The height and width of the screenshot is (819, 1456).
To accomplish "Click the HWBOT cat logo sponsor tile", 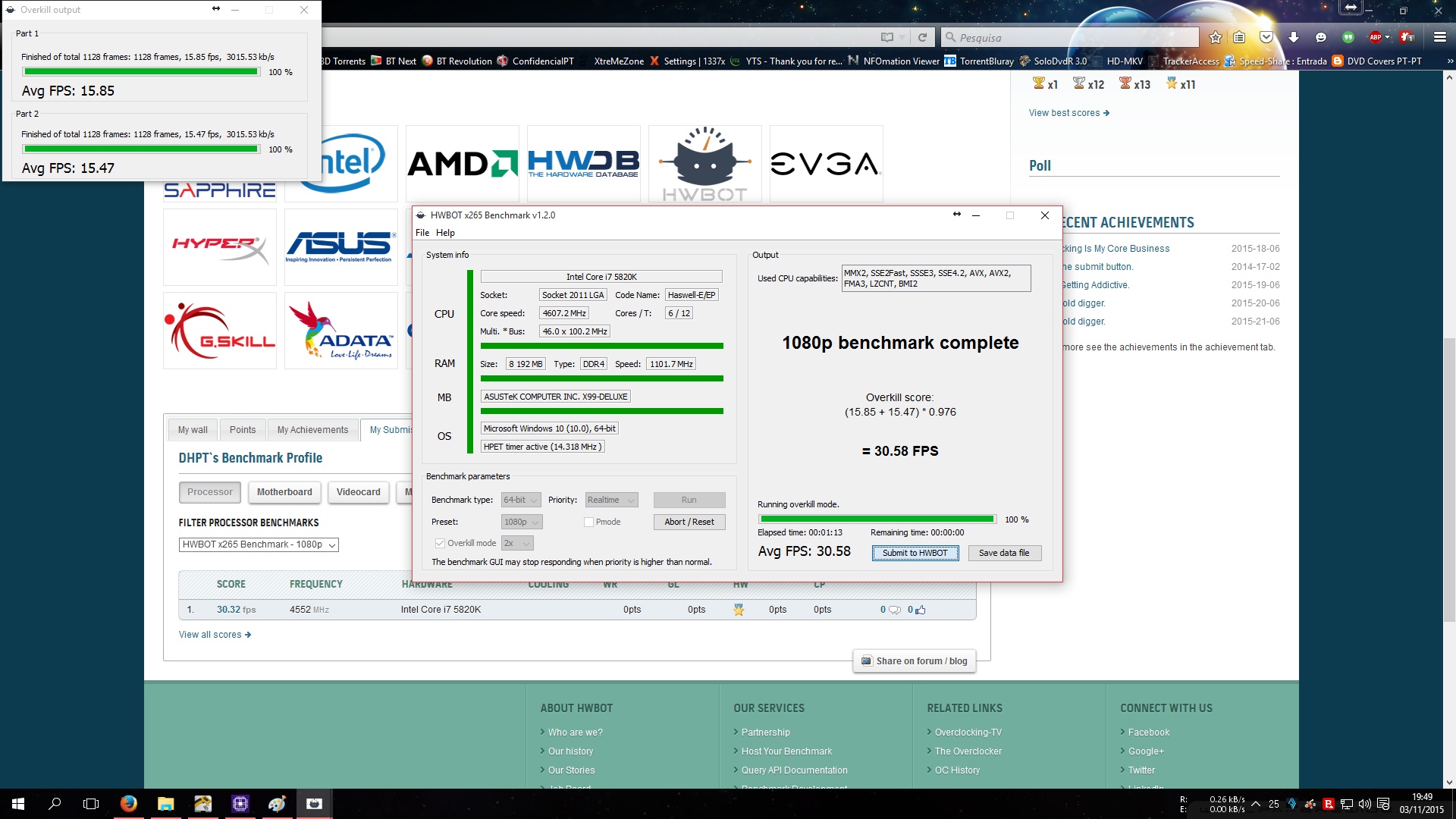I will coord(705,164).
